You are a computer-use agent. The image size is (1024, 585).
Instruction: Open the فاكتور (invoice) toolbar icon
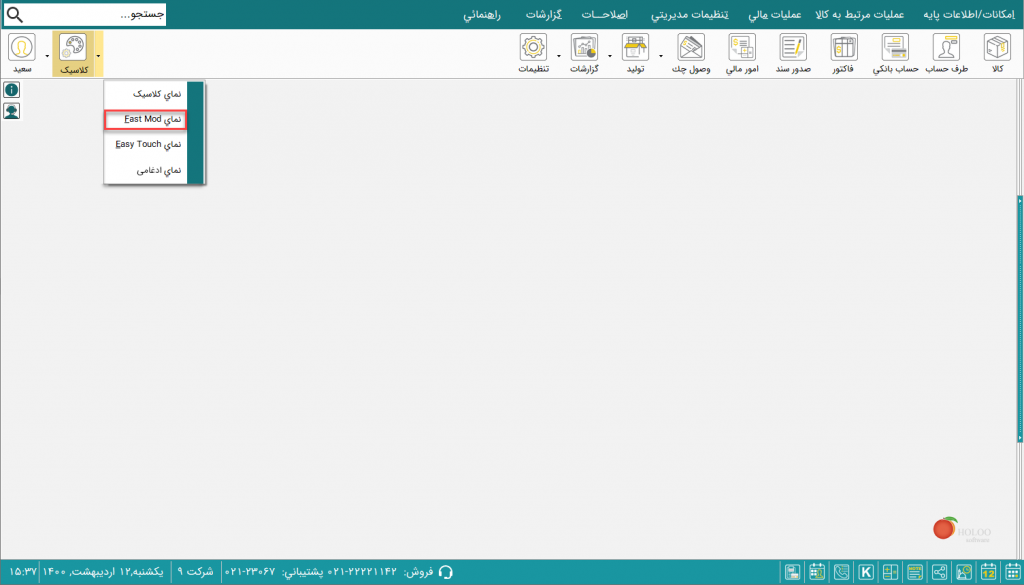tap(844, 48)
